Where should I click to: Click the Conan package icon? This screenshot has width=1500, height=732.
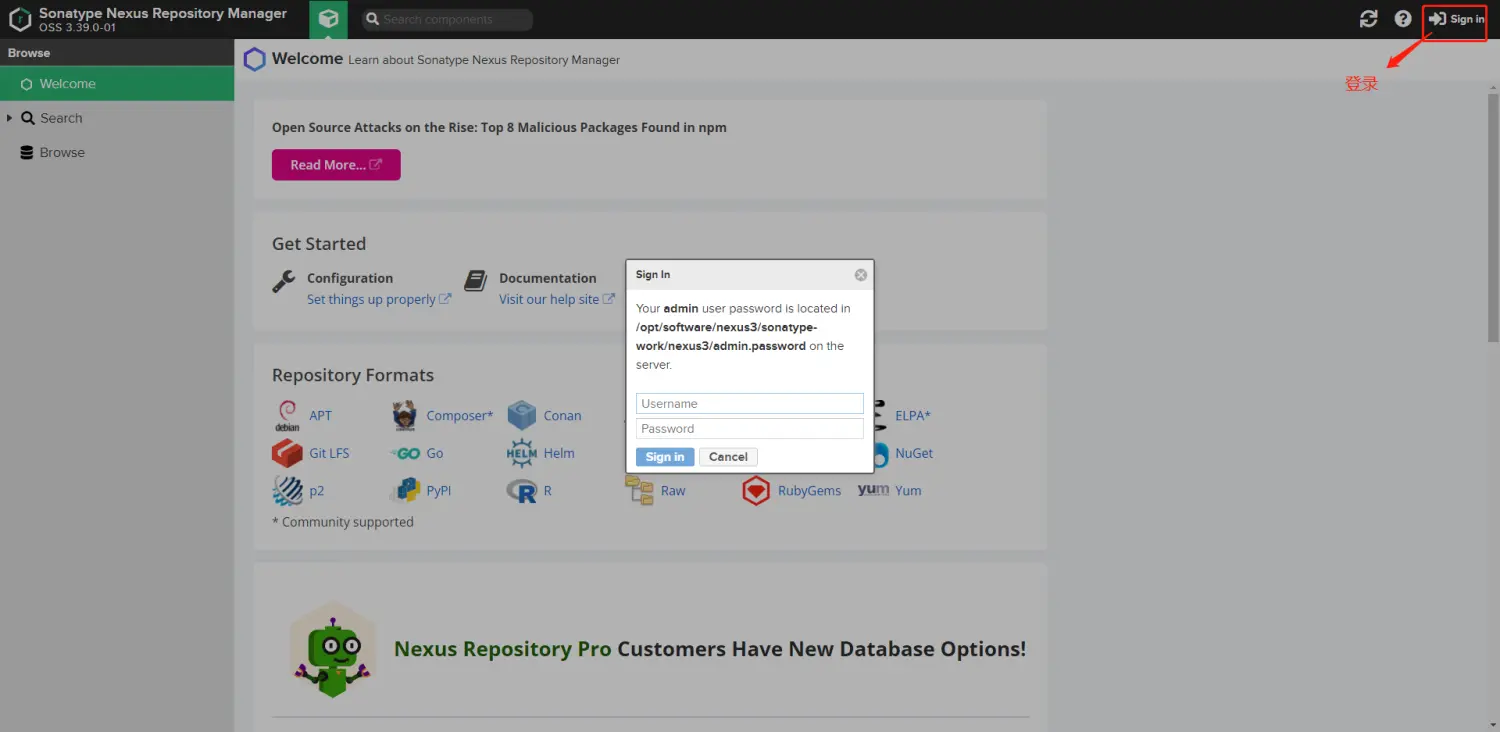coord(522,415)
